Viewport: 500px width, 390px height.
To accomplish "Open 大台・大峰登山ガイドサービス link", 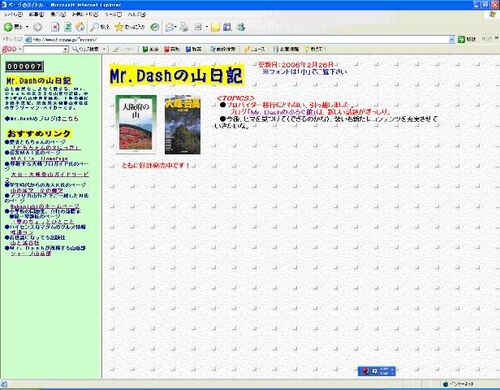I will [x=50, y=174].
